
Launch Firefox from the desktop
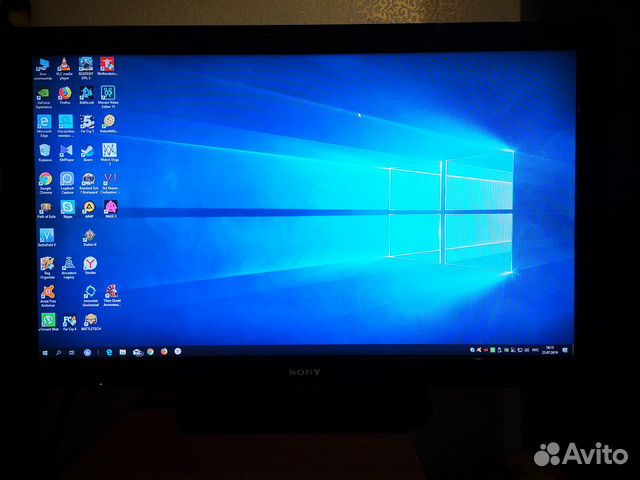point(65,96)
